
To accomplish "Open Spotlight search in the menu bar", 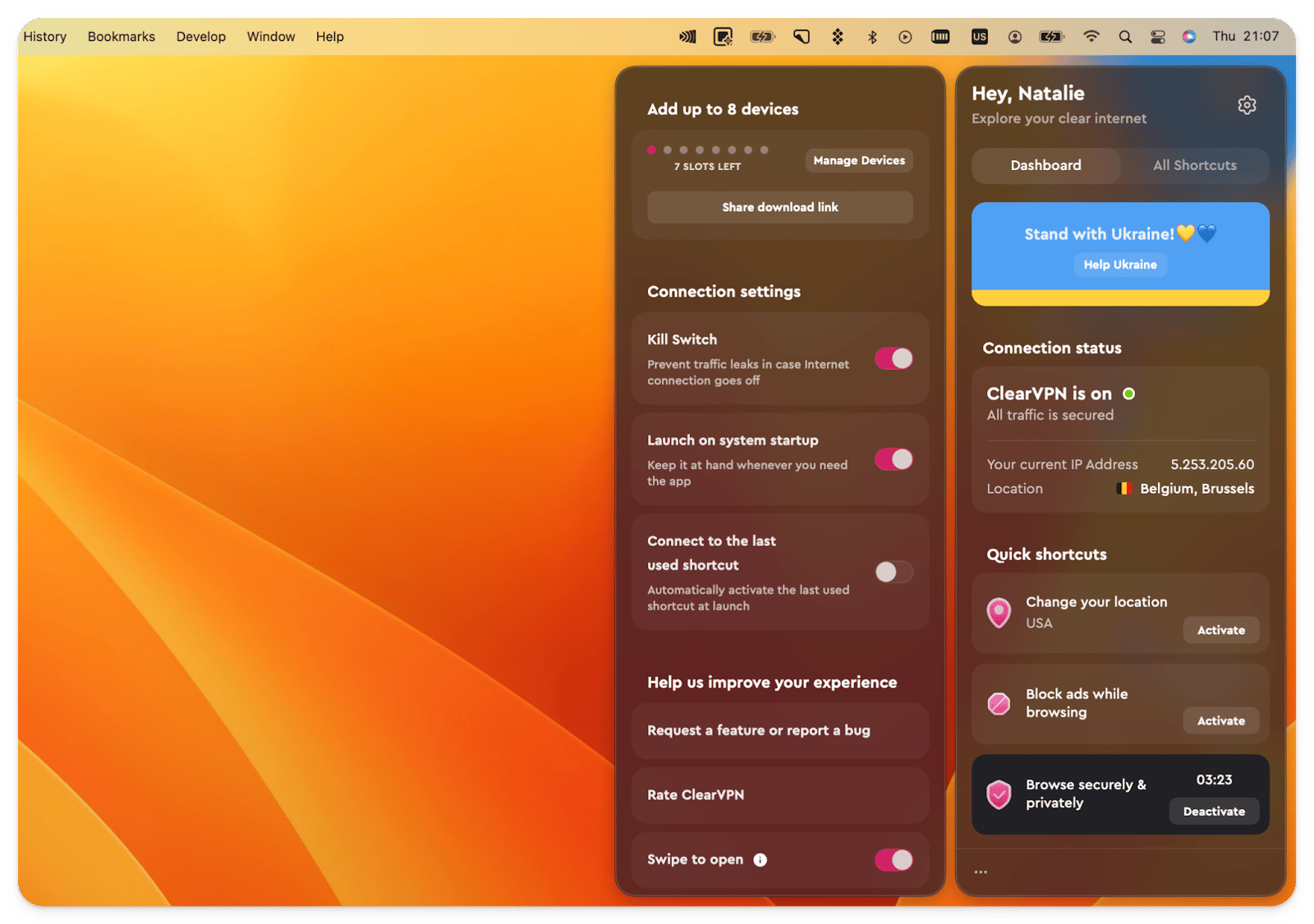I will tap(1125, 36).
